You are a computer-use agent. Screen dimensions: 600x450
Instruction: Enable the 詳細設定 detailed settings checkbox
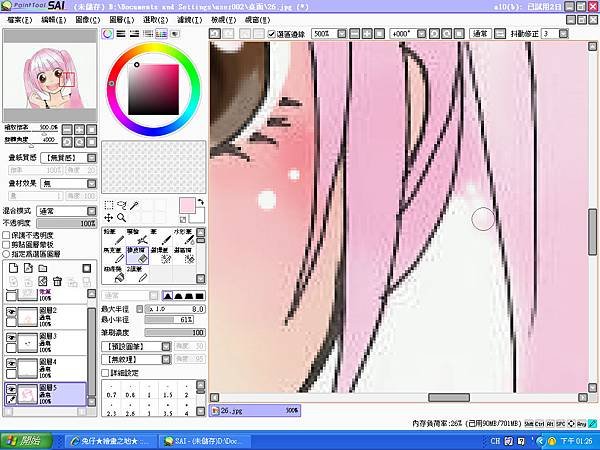click(105, 373)
